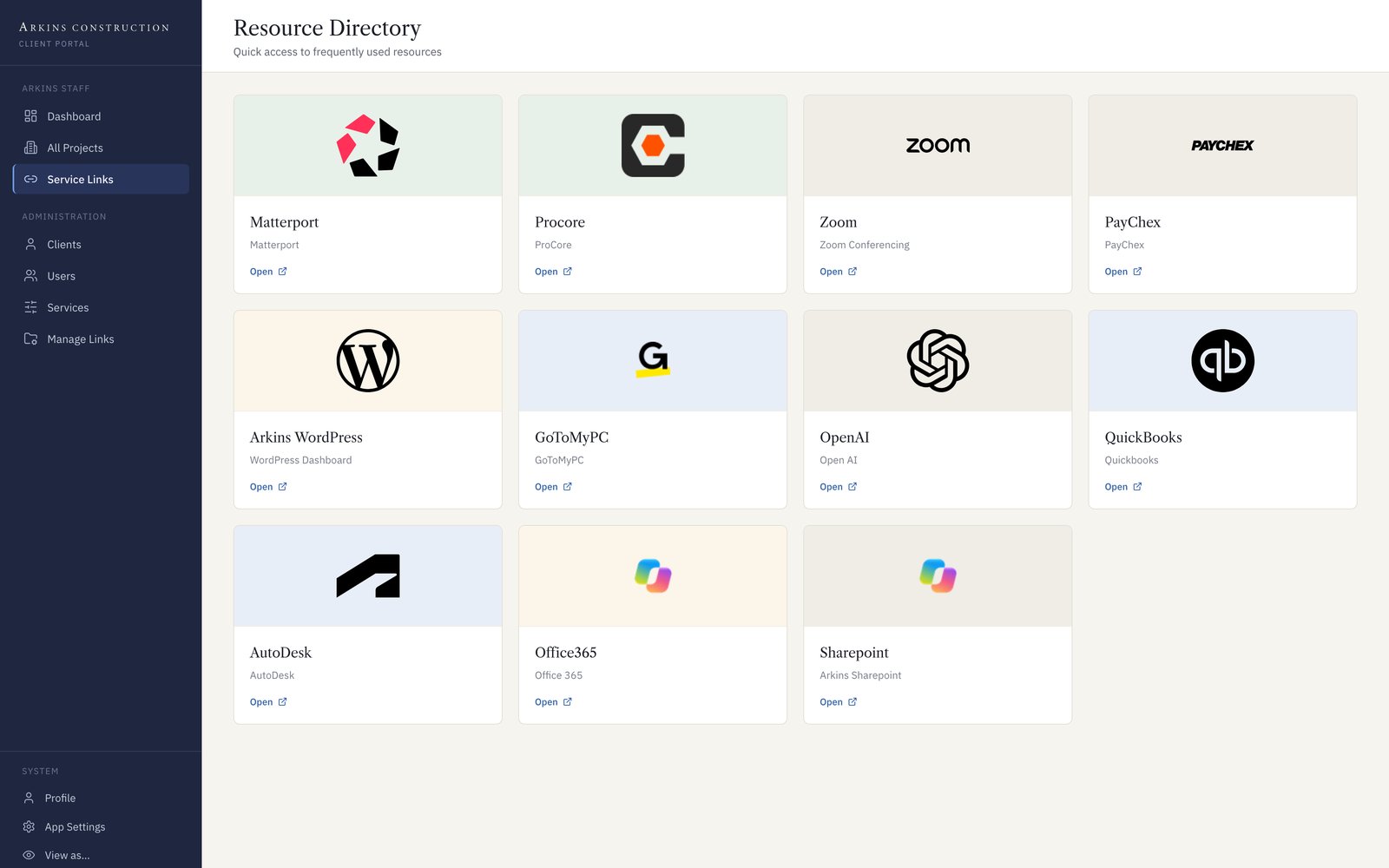
Task: Click the App Settings gear icon
Action: (x=29, y=827)
